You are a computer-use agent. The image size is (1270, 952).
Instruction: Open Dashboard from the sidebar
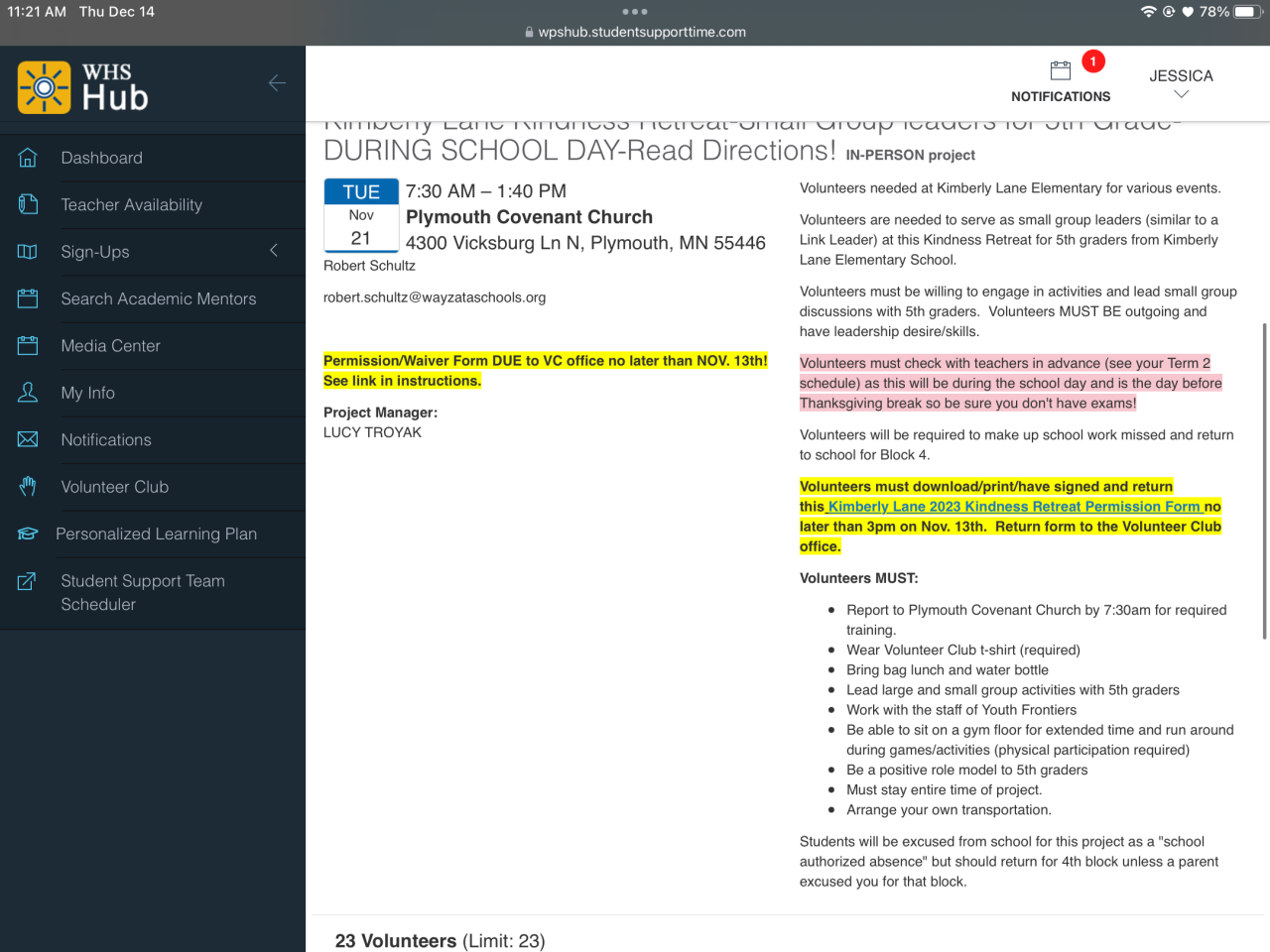(x=102, y=158)
